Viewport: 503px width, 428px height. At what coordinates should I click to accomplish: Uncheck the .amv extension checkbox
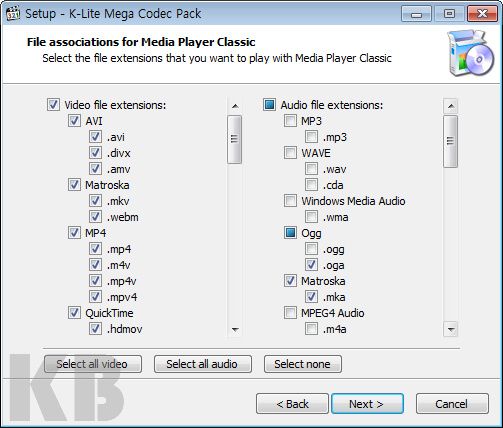(x=95, y=169)
